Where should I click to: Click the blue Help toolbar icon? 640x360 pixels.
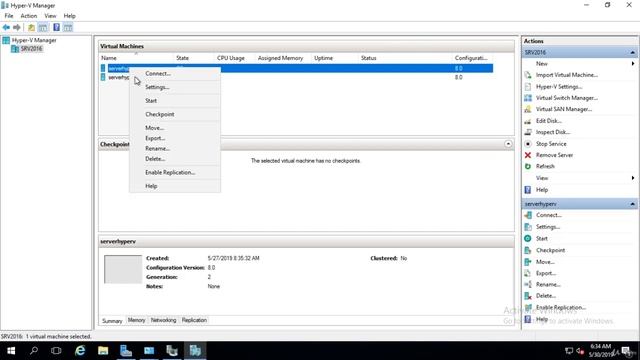point(56,27)
